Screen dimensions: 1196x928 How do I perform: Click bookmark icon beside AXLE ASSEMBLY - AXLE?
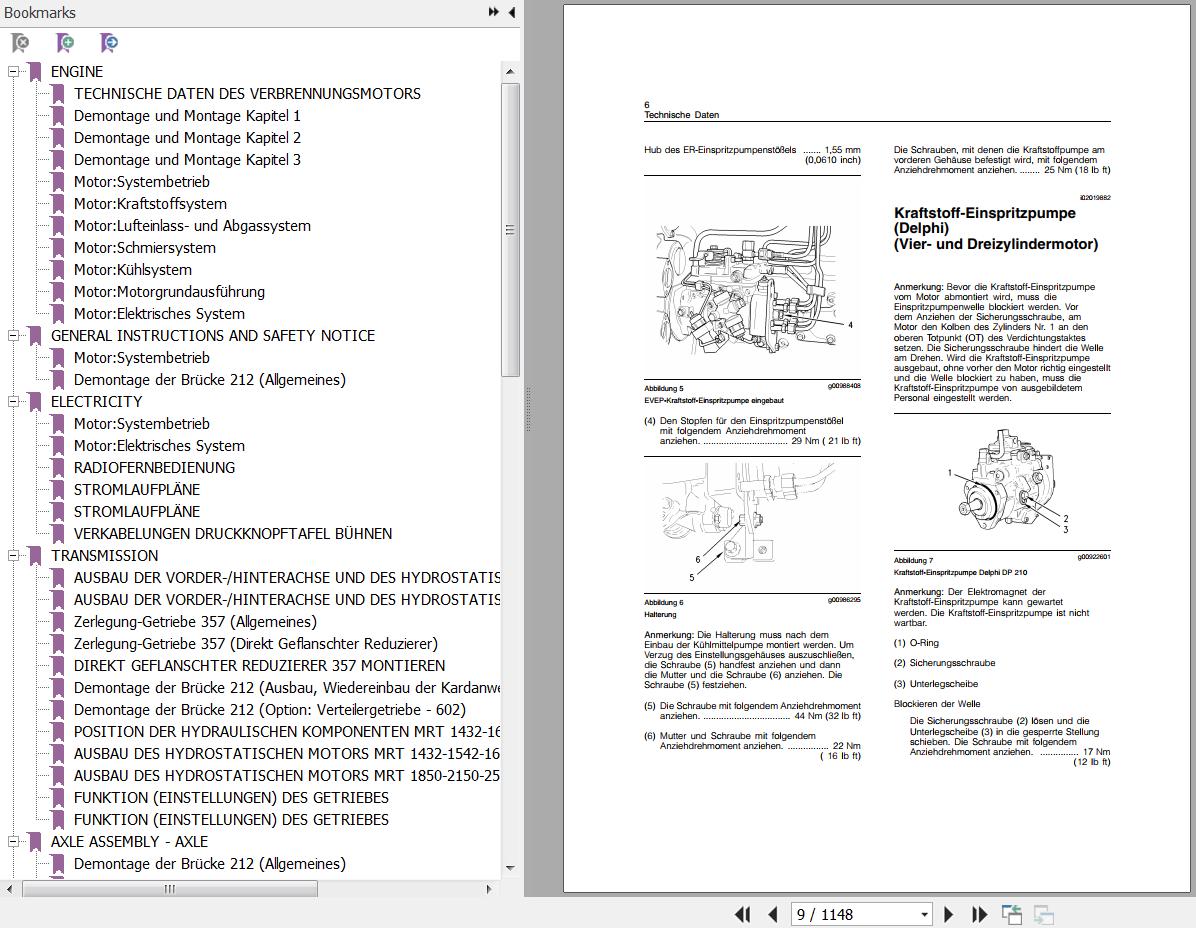click(x=35, y=842)
